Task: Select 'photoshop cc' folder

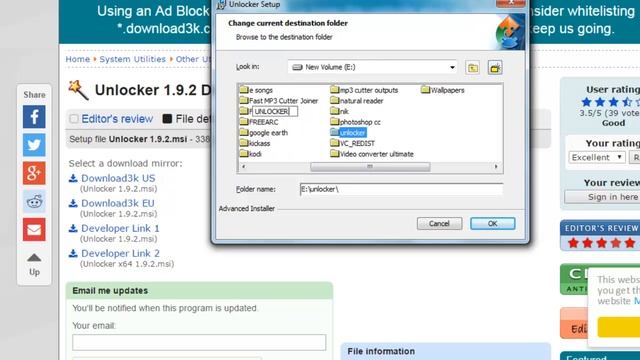Action: pos(356,122)
